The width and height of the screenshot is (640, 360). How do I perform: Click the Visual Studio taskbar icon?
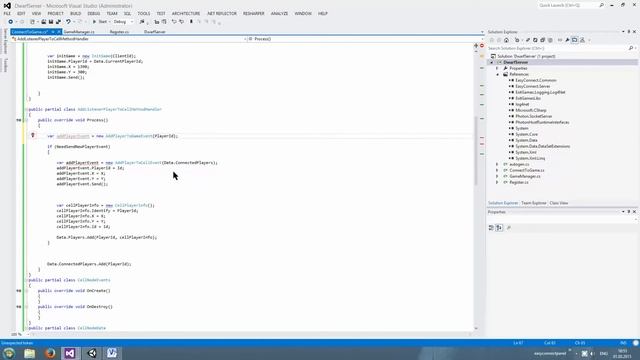70,353
